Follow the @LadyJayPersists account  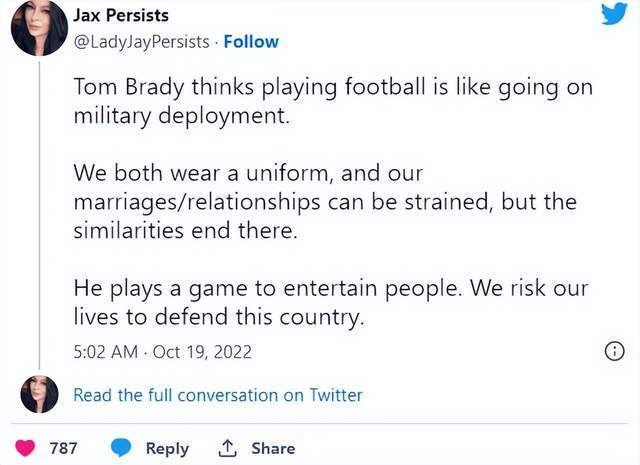click(x=251, y=42)
